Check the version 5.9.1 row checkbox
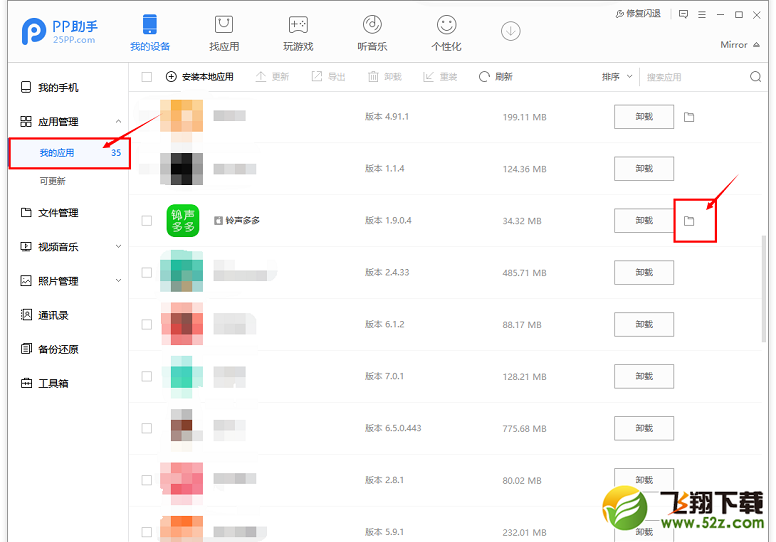Screen dimensions: 776x542 [146, 532]
